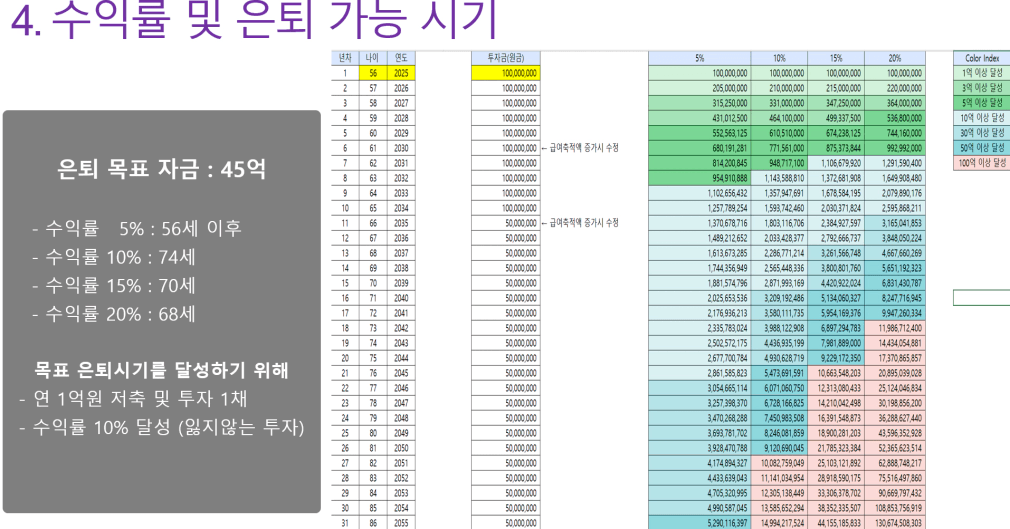Screen dimensions: 1010x529
Task: Select the cell value 10,082,759,049
Action: 779,463
